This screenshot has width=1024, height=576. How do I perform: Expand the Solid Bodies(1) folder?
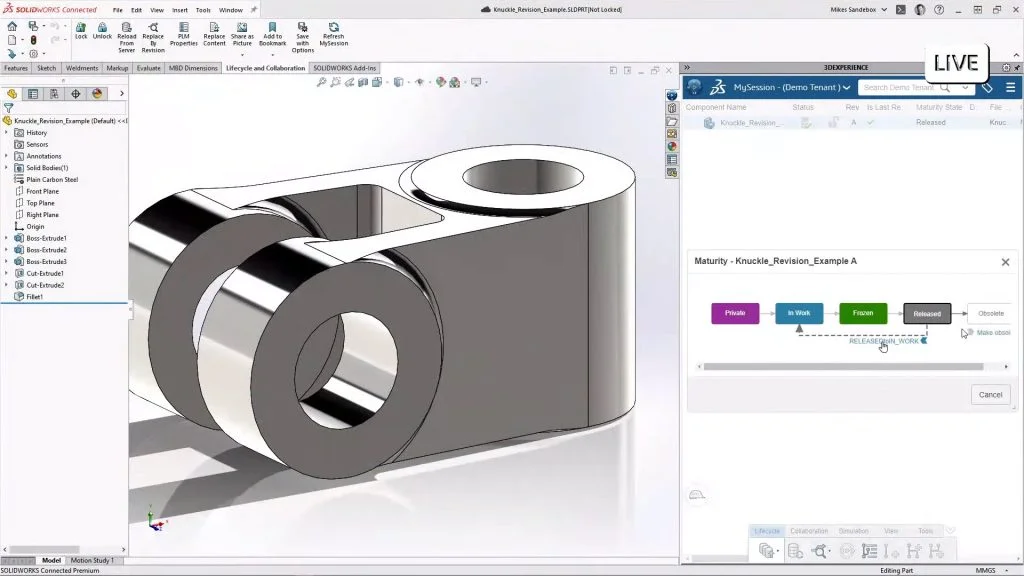(x=7, y=168)
